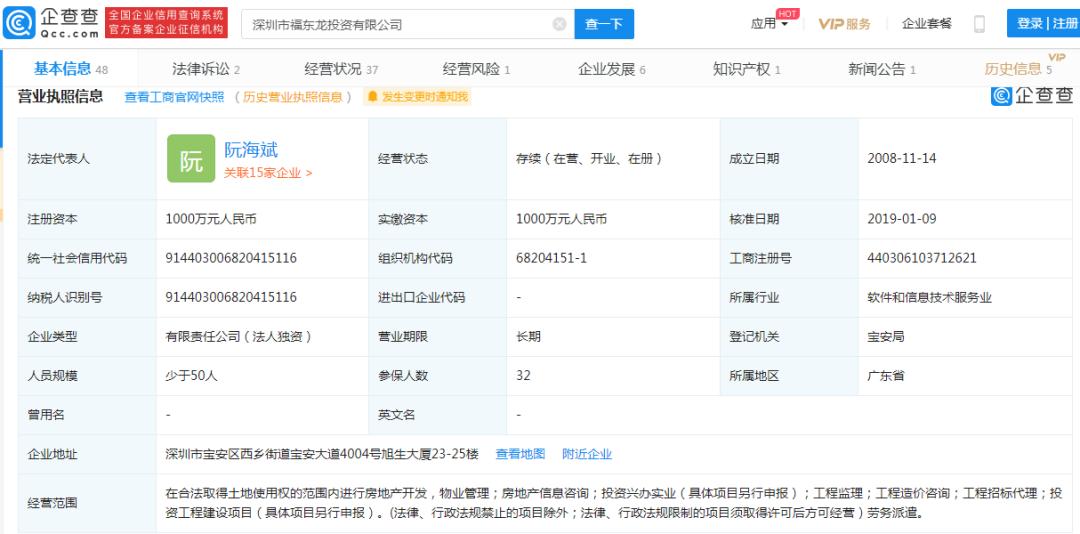Clear the search box with X icon
This screenshot has height=534, width=1080.
point(559,24)
